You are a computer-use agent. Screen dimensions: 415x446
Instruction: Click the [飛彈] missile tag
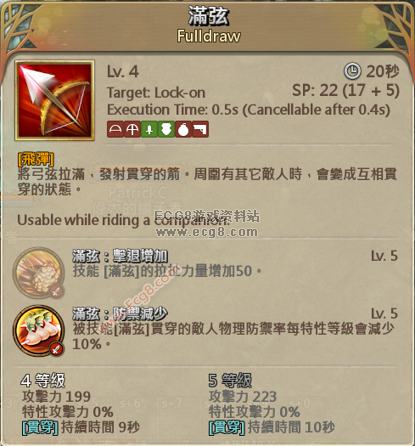[36, 159]
